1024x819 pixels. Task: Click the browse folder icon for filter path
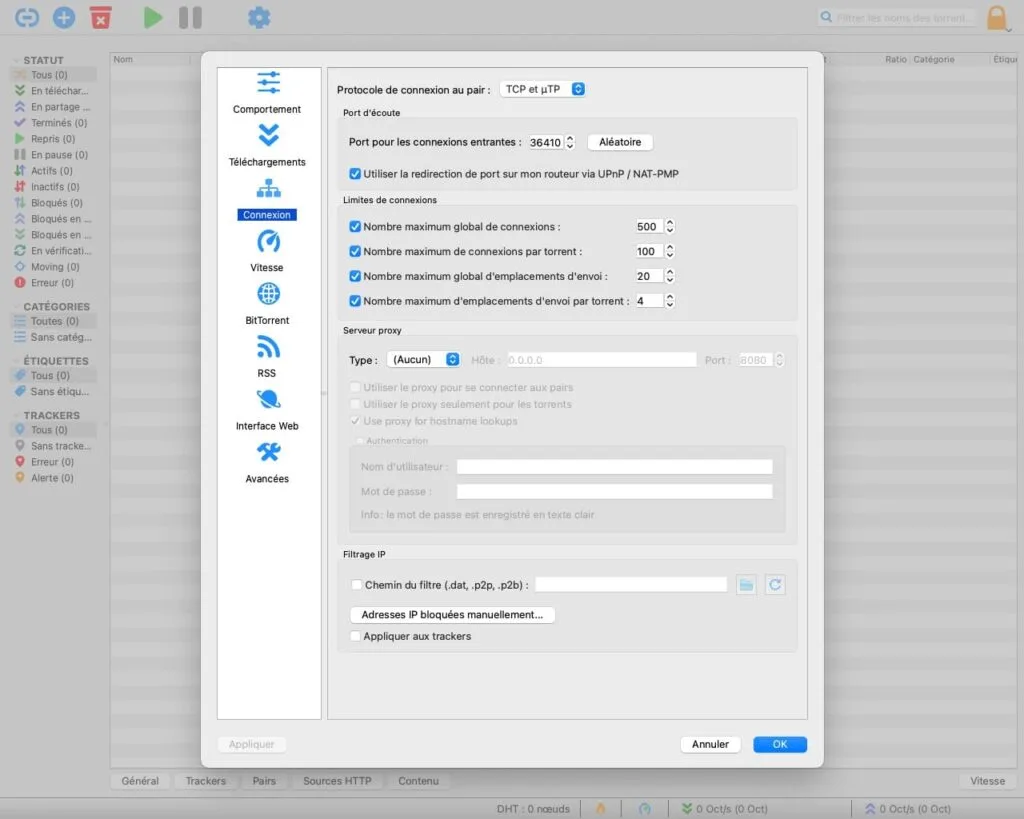(746, 585)
